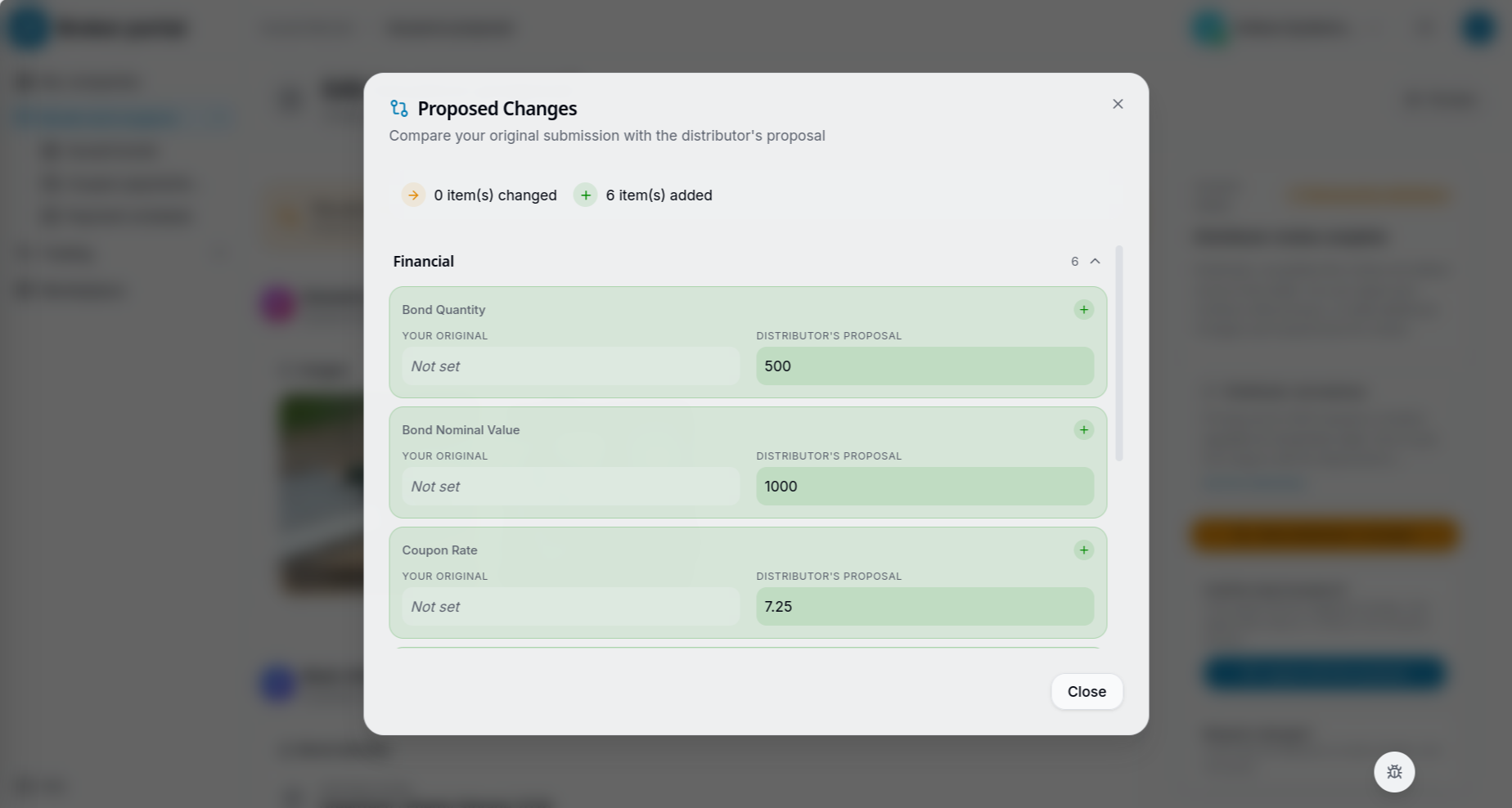The image size is (1512, 808).
Task: Click the 6 item(s) added label
Action: tap(659, 195)
